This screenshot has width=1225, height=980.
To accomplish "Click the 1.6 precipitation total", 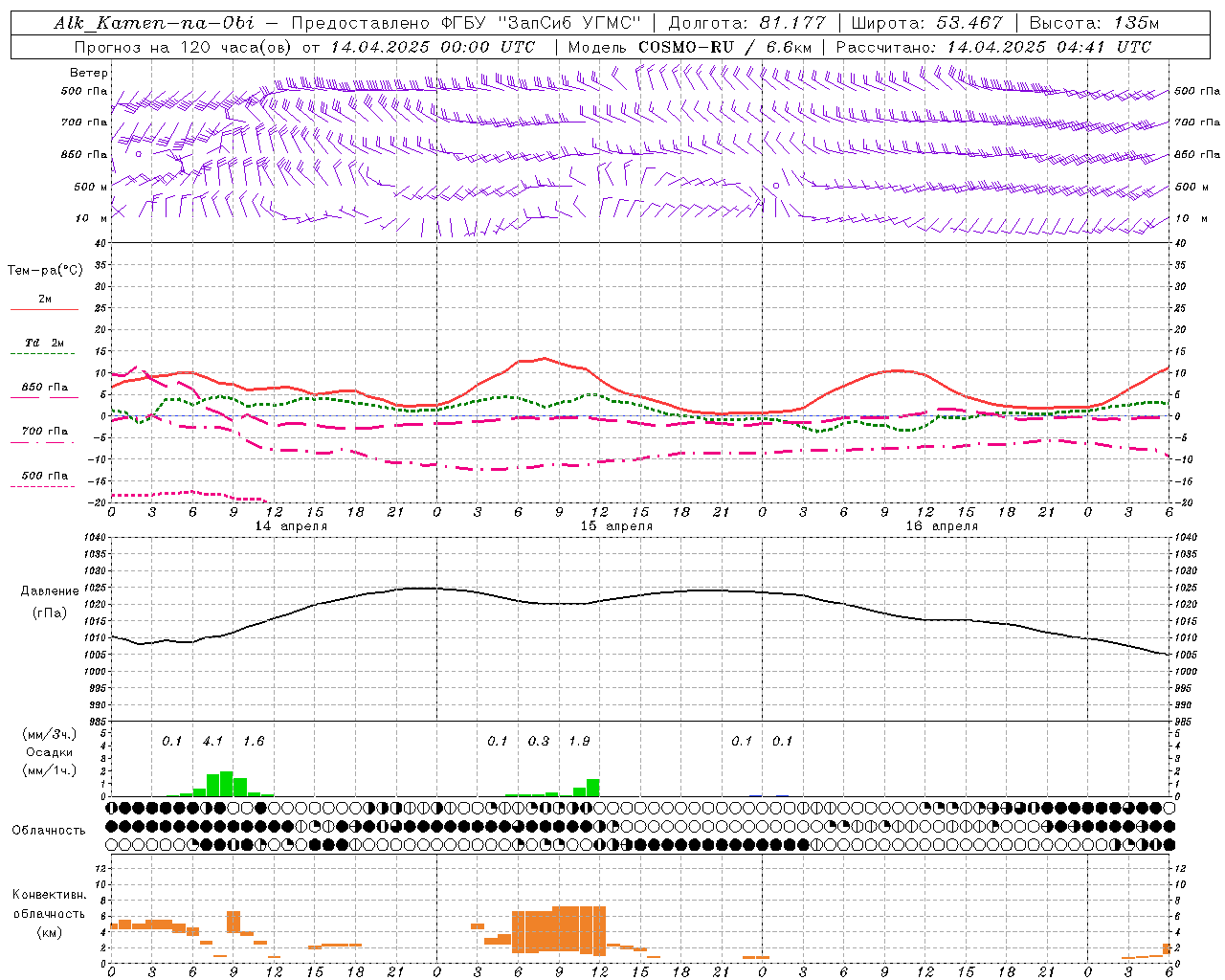I will 254,742.
